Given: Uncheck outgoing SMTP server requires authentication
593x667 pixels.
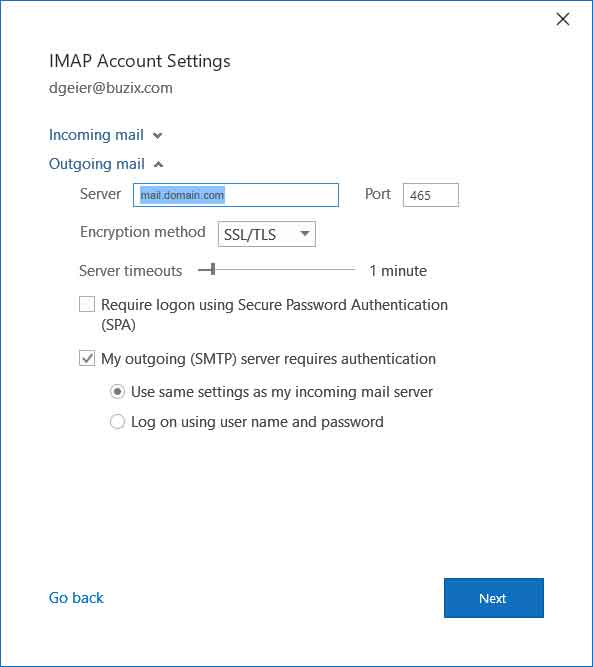Looking at the screenshot, I should [x=87, y=358].
